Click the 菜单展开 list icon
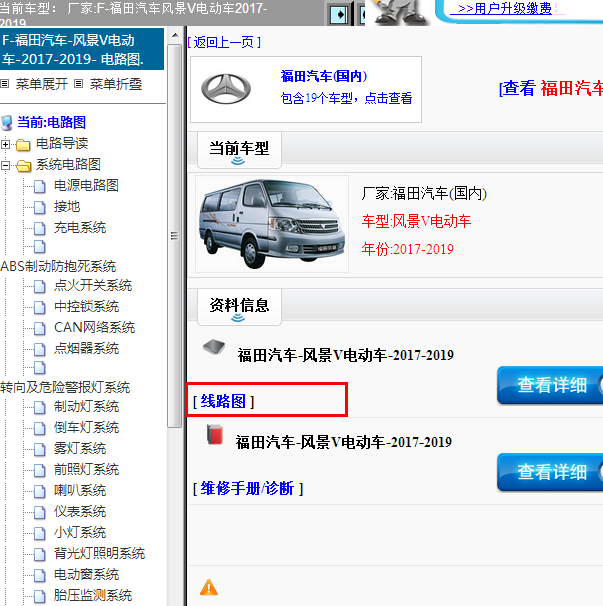Image resolution: width=603 pixels, height=606 pixels. pyautogui.click(x=5, y=83)
